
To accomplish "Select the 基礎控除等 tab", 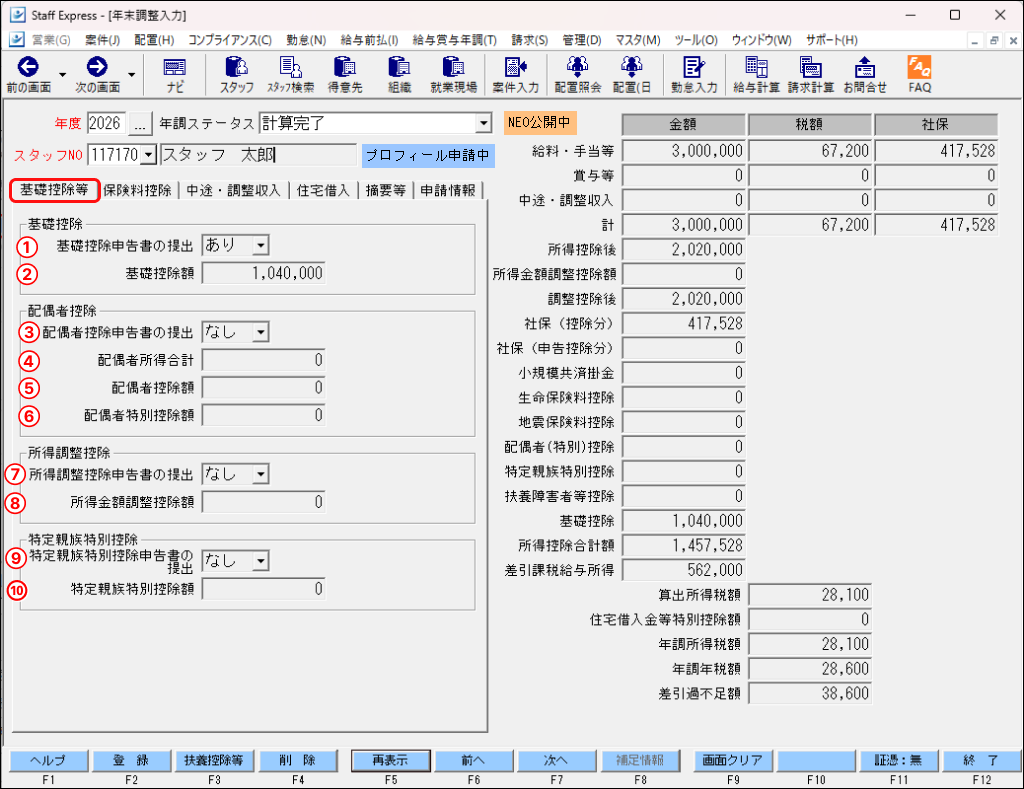I will coord(54,189).
